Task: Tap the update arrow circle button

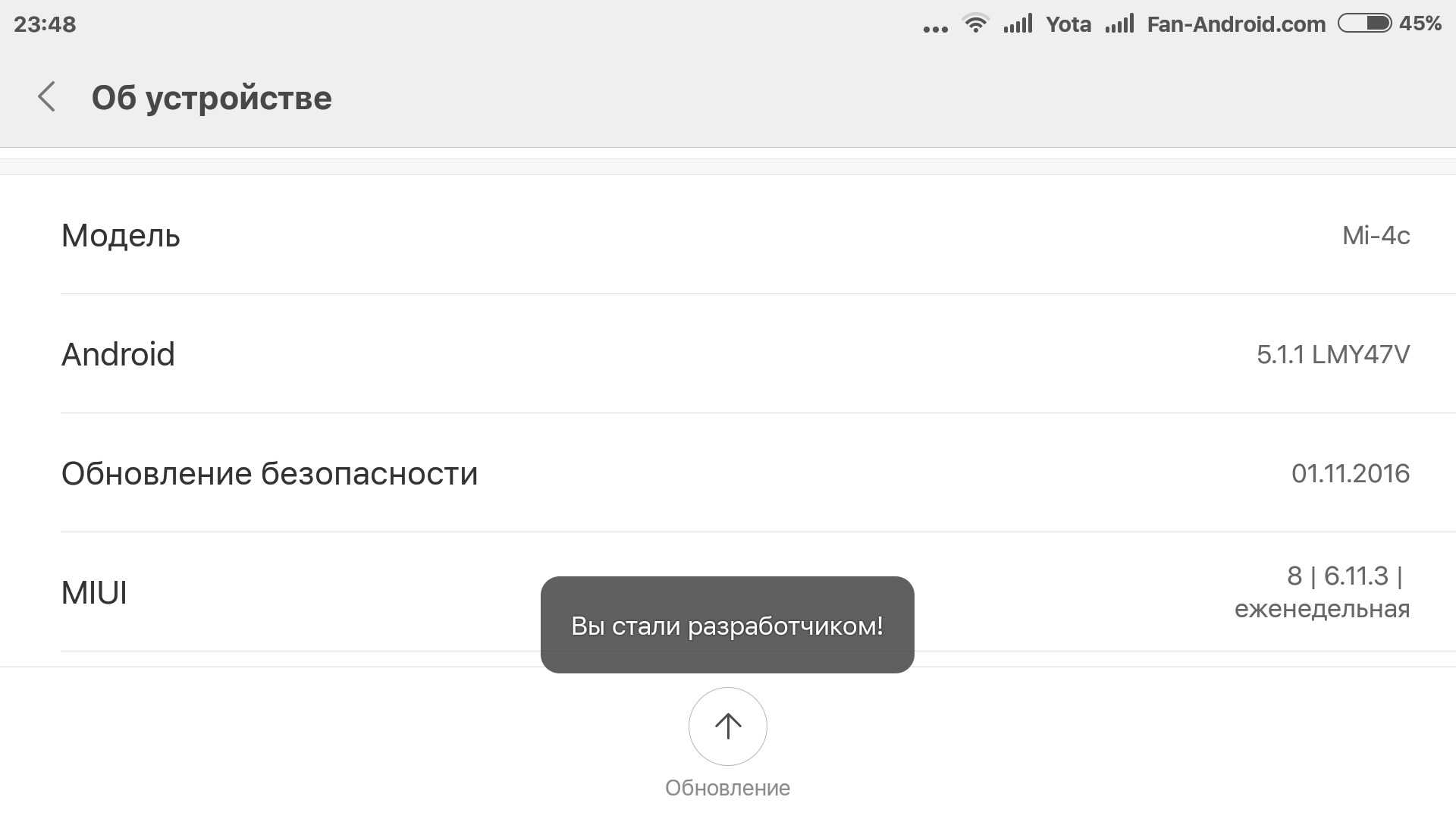Action: [727, 726]
